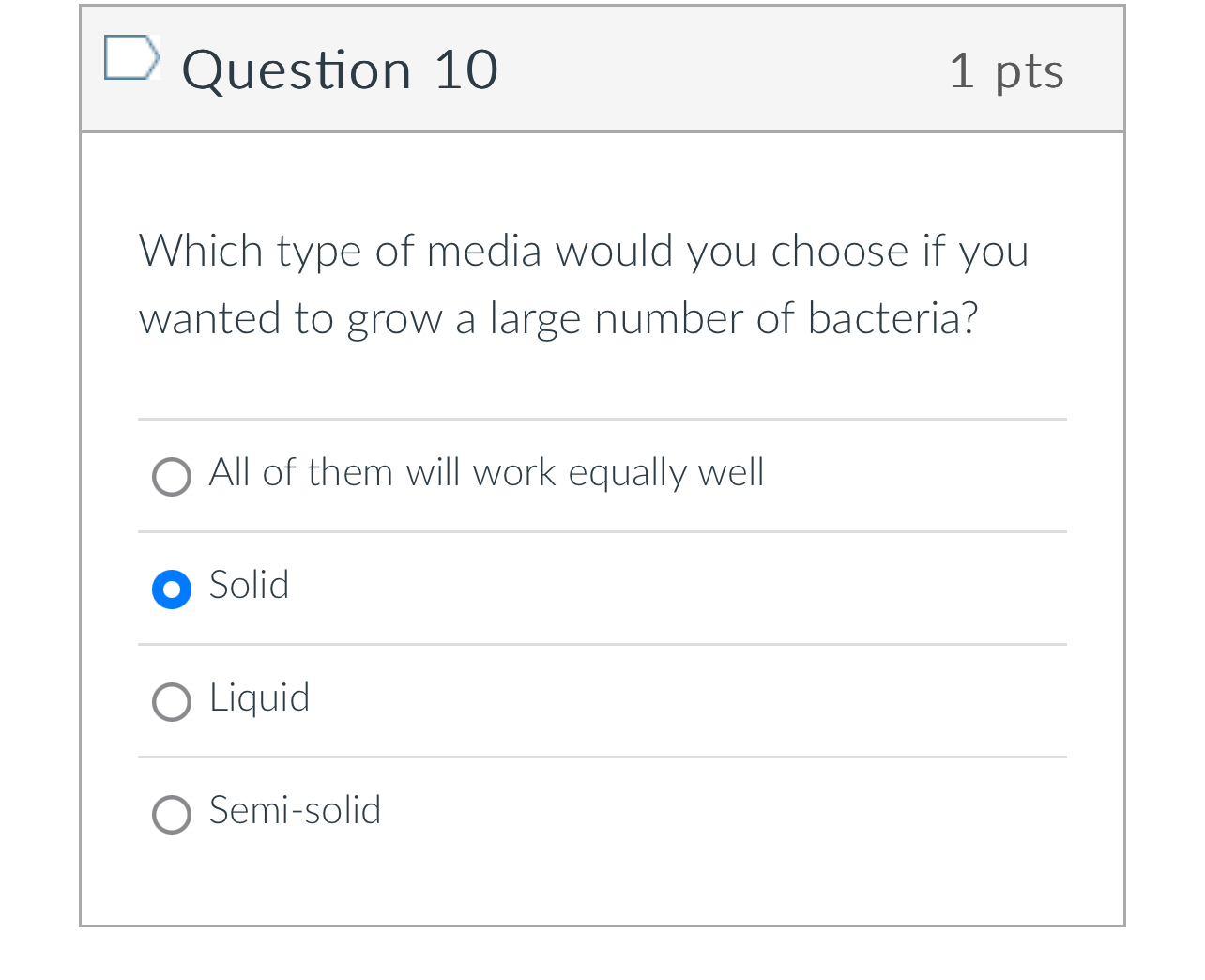Click the selected Solid radio button

point(172,590)
